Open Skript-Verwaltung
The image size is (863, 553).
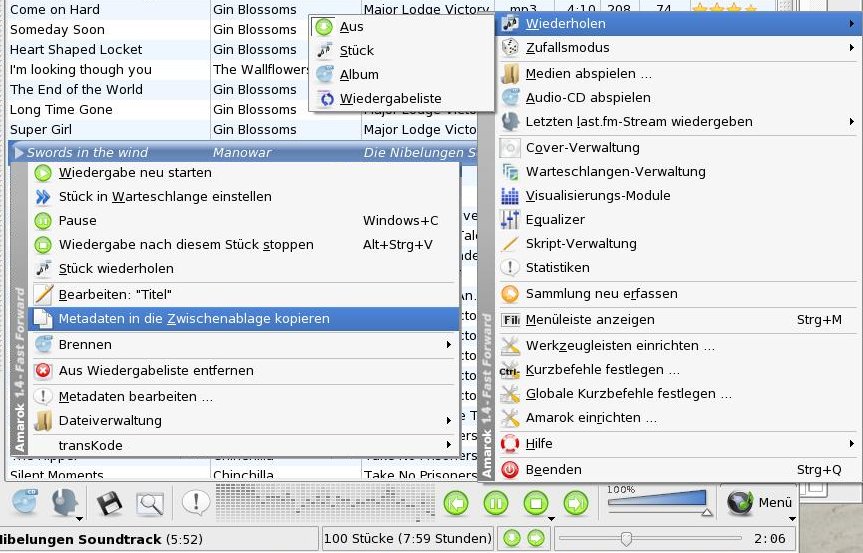pyautogui.click(x=678, y=244)
